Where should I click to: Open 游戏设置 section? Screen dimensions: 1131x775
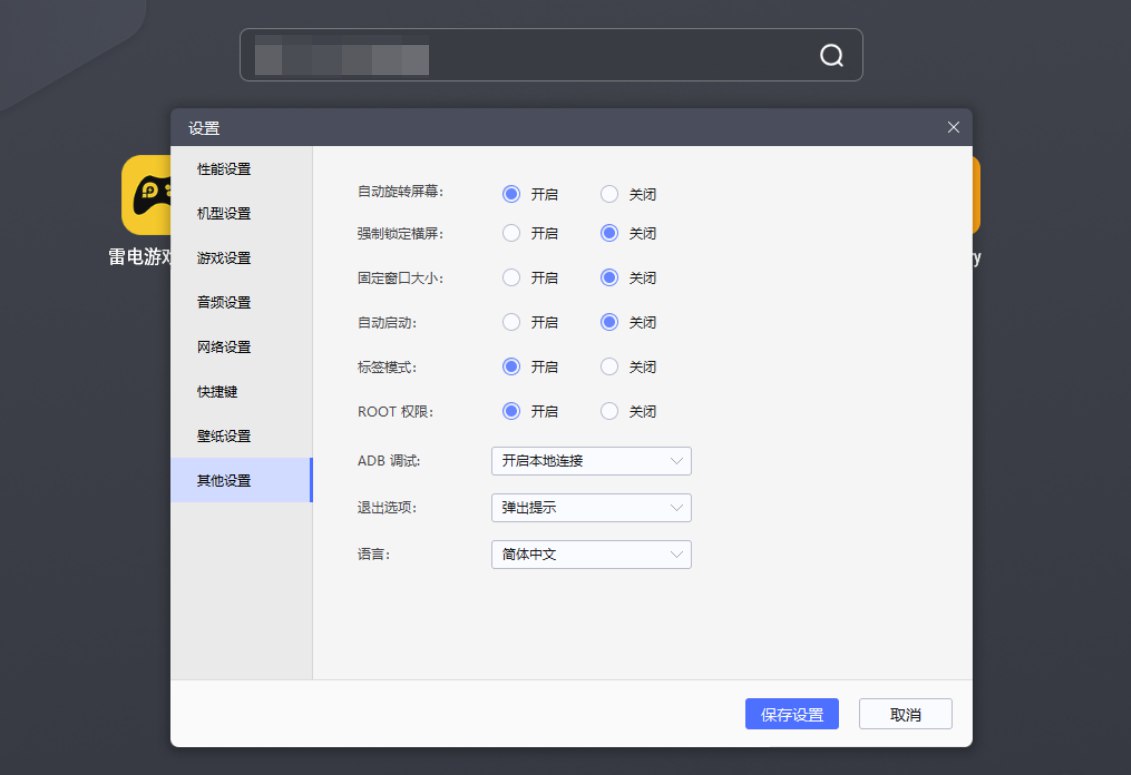tap(242, 258)
